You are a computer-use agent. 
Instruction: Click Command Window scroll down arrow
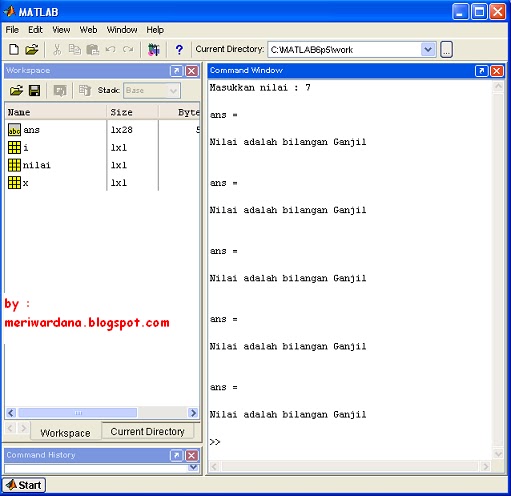(498, 454)
